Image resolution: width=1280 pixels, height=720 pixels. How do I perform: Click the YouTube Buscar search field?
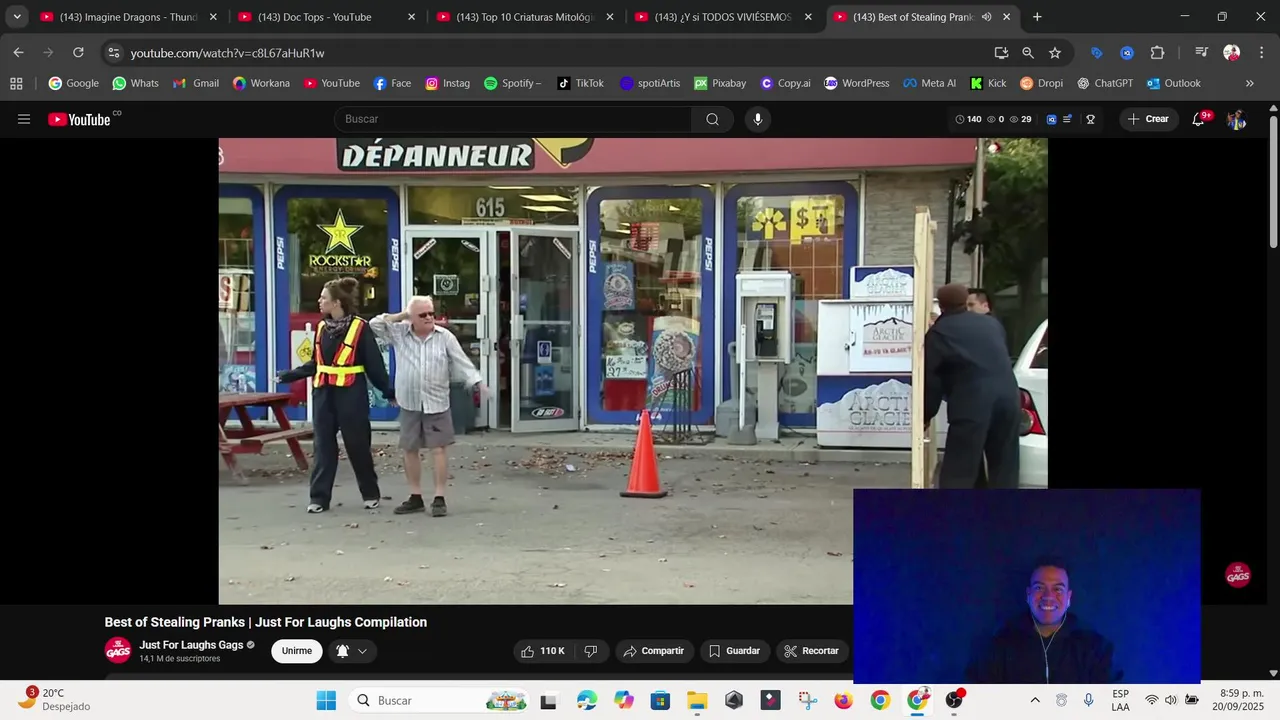click(512, 119)
